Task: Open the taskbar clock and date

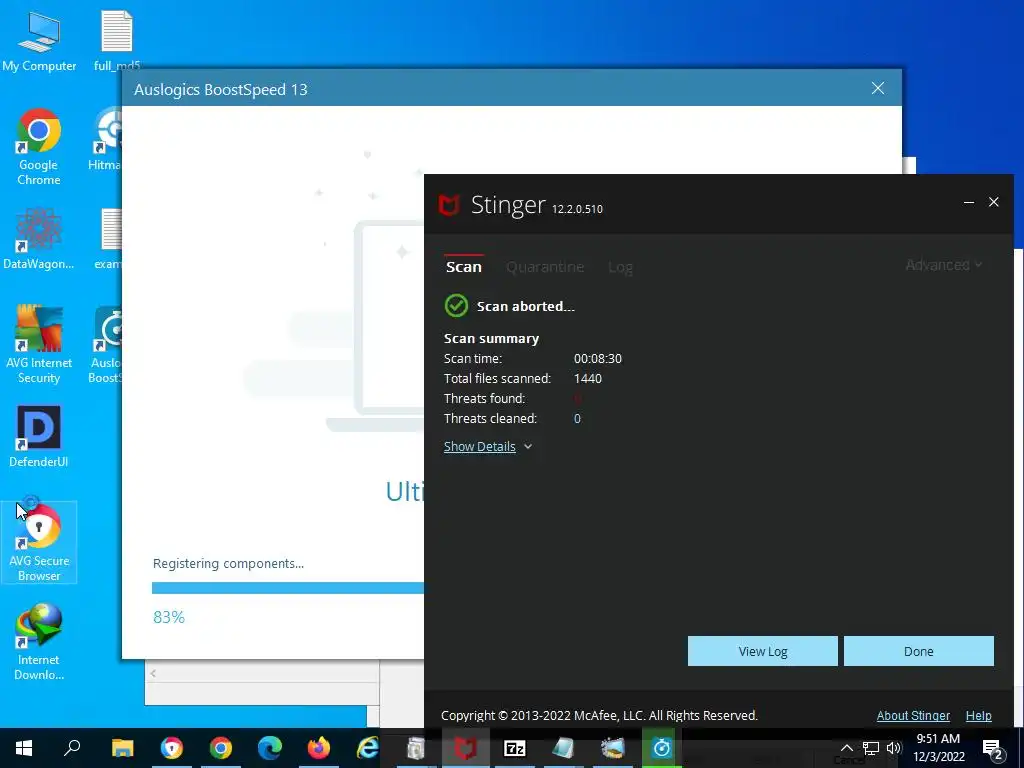Action: pos(938,748)
